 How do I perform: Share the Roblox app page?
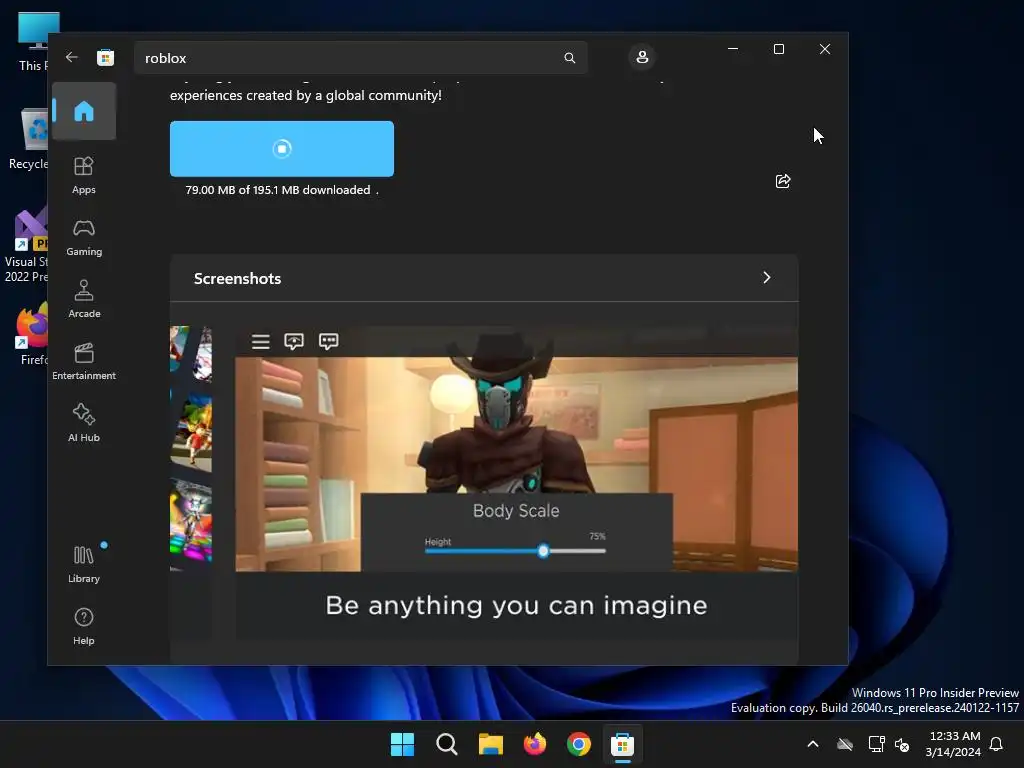[782, 182]
